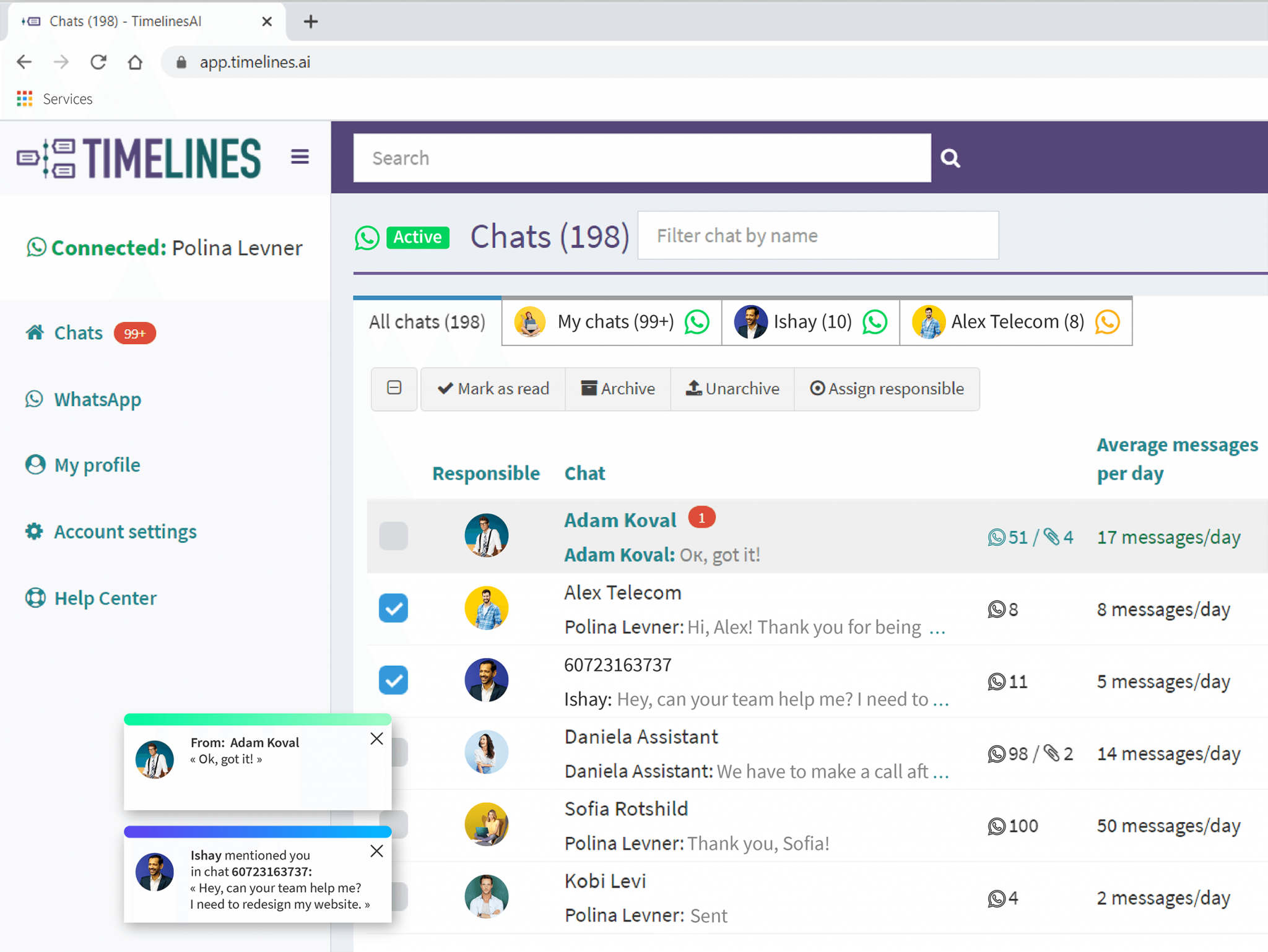Open Account settings in sidebar
Image resolution: width=1268 pixels, height=952 pixels.
click(125, 532)
